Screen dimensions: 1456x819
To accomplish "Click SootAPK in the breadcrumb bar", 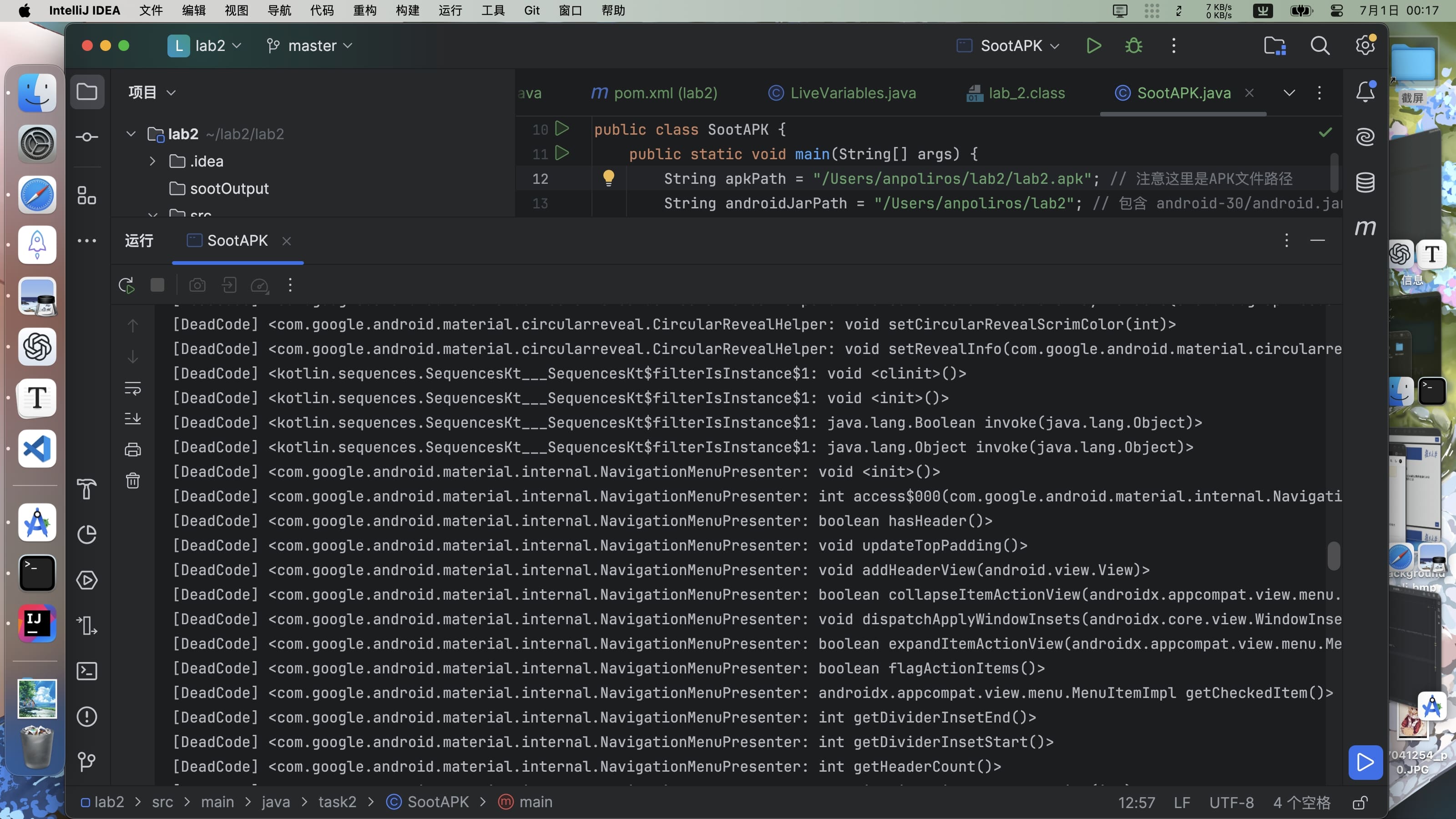I will [x=437, y=803].
